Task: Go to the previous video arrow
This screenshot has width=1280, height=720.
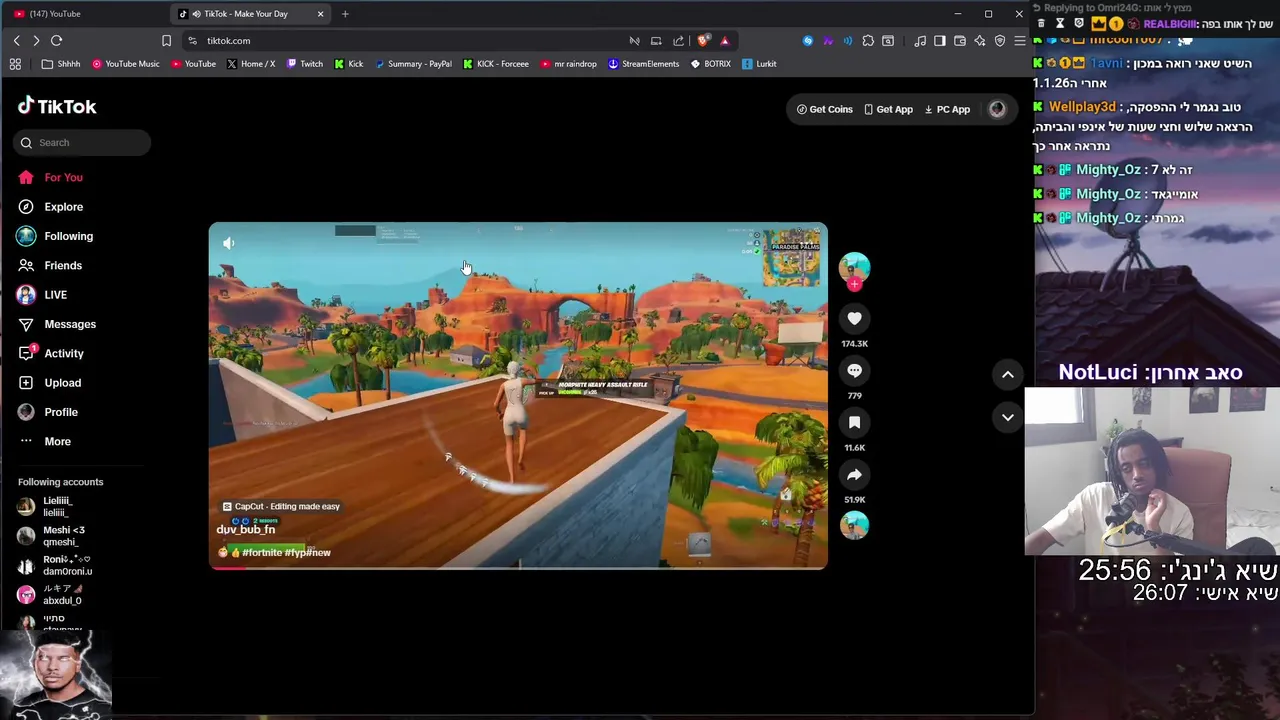Action: click(1008, 374)
